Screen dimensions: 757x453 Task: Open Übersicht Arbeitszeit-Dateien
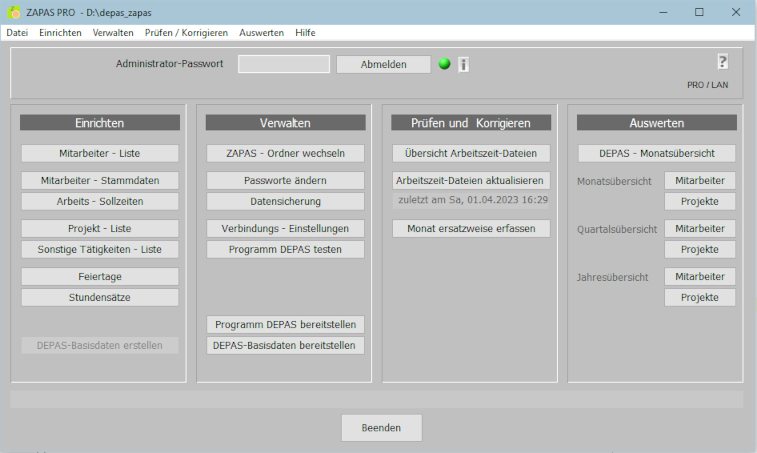471,154
